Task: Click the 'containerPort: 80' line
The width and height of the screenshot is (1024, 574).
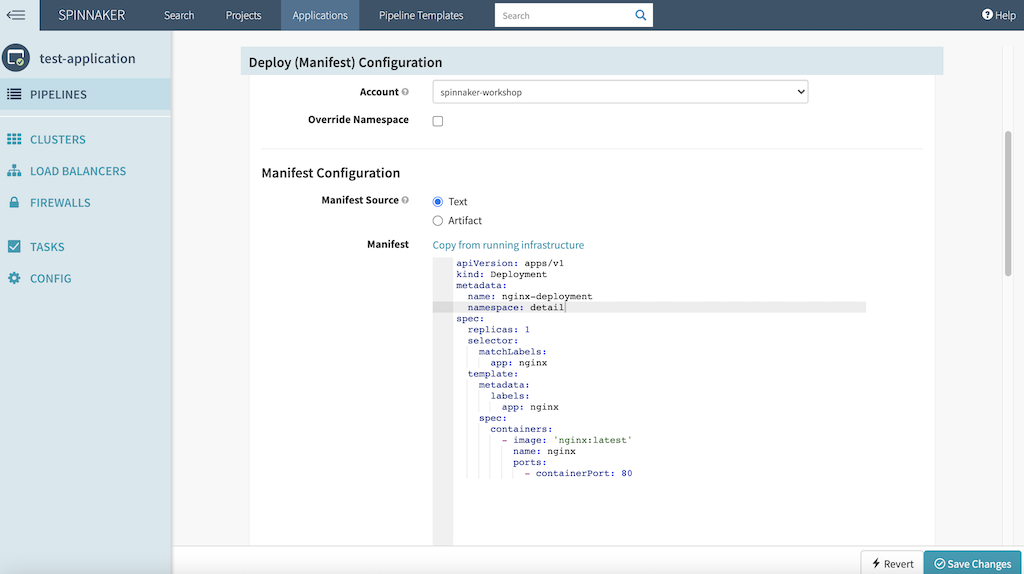Action: 579,473
